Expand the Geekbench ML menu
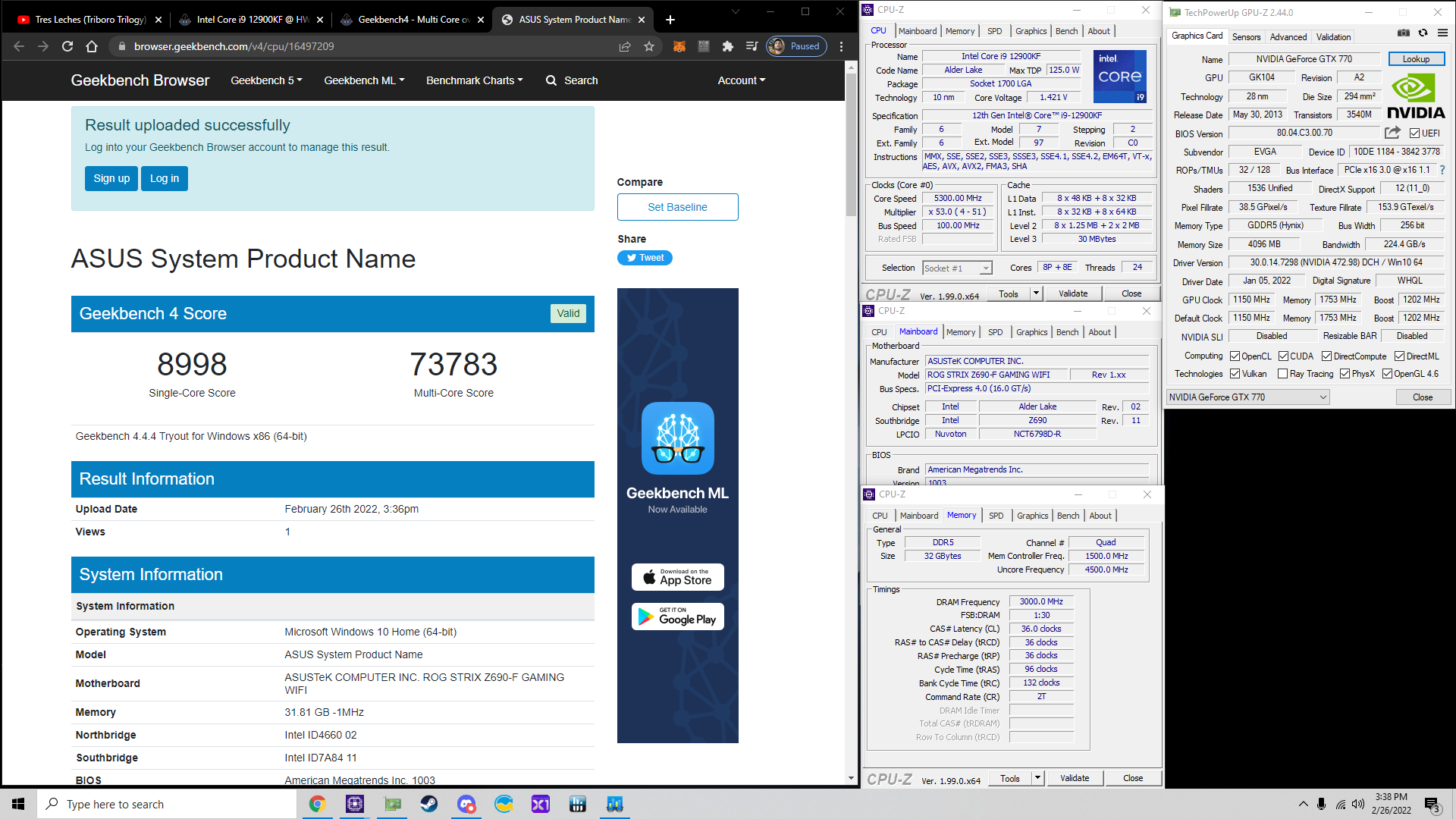 tap(364, 80)
